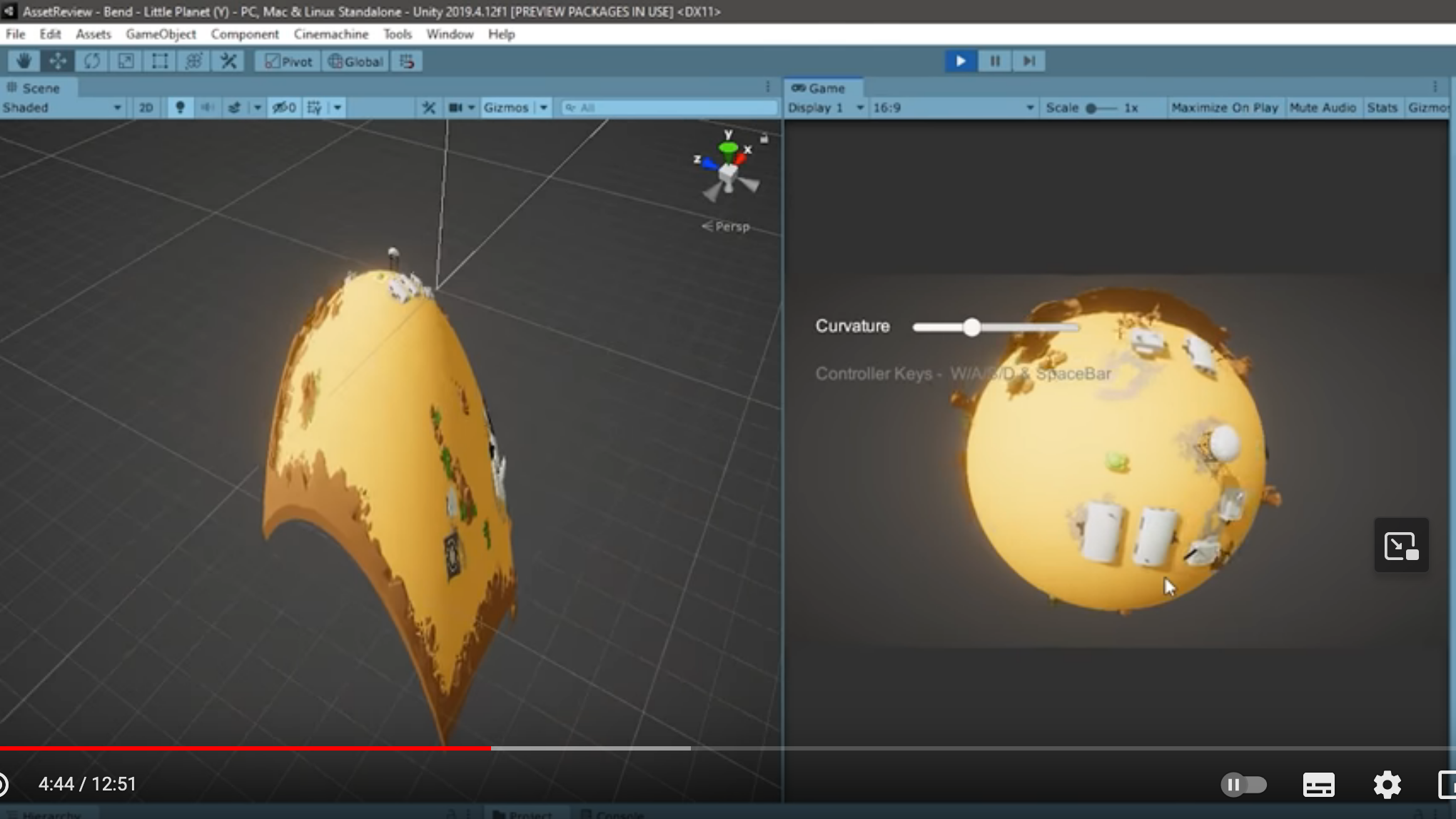Toggle the Global handle rotation
Viewport: 1456px width, 819px height.
(355, 61)
